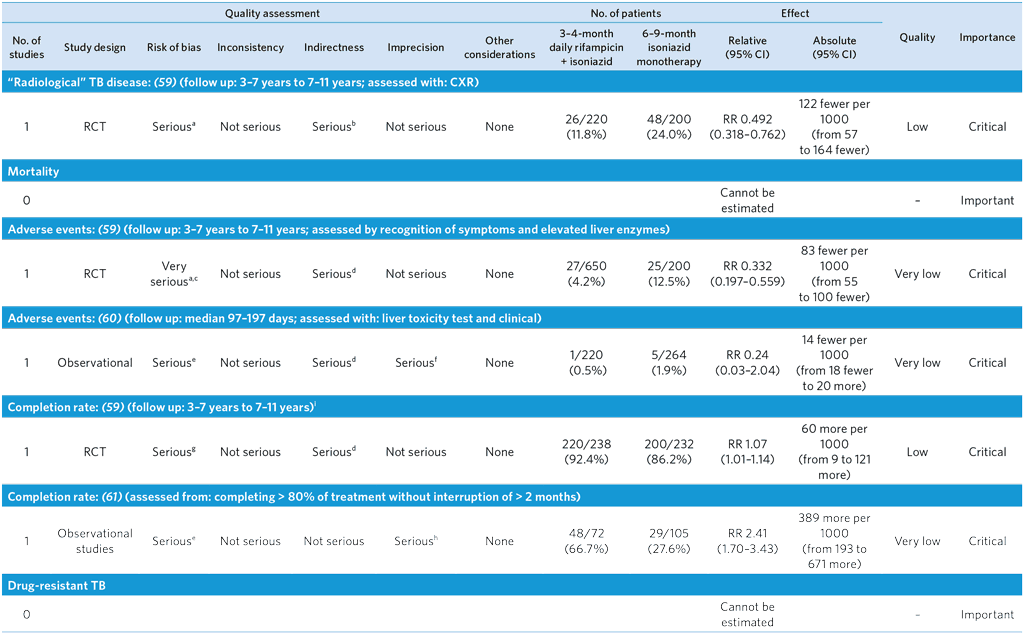Click the "3–4-month daily rifampicin + isoniazid" header

pyautogui.click(x=586, y=48)
